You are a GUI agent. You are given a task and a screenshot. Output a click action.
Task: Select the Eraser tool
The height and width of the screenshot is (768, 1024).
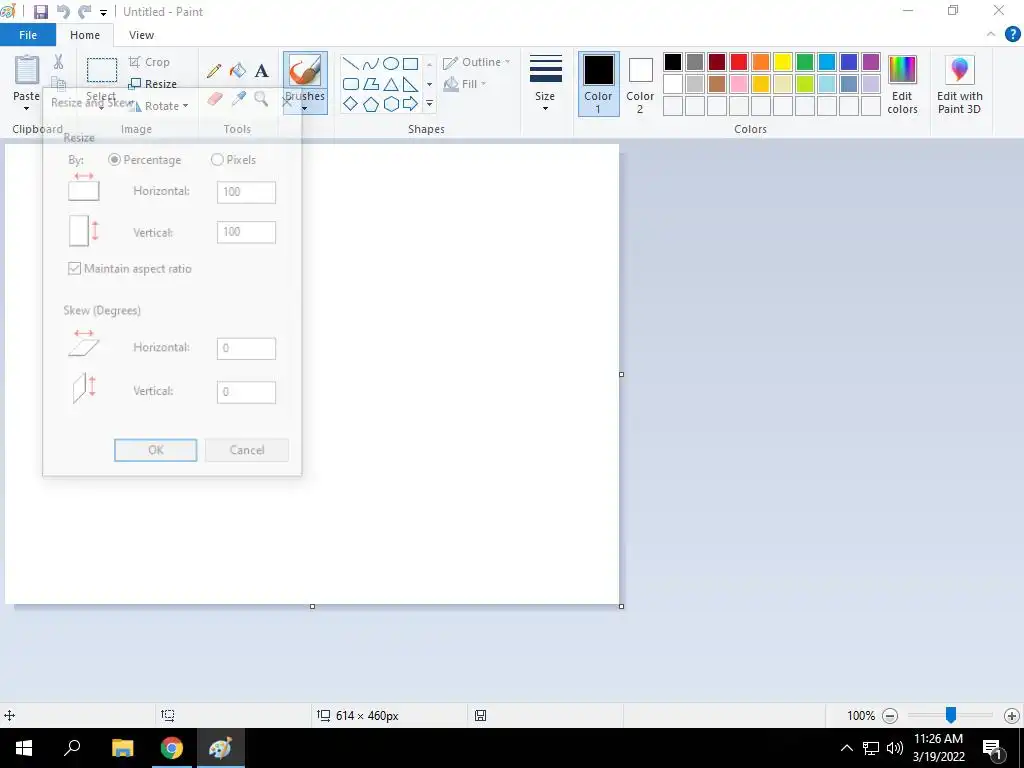coord(215,99)
